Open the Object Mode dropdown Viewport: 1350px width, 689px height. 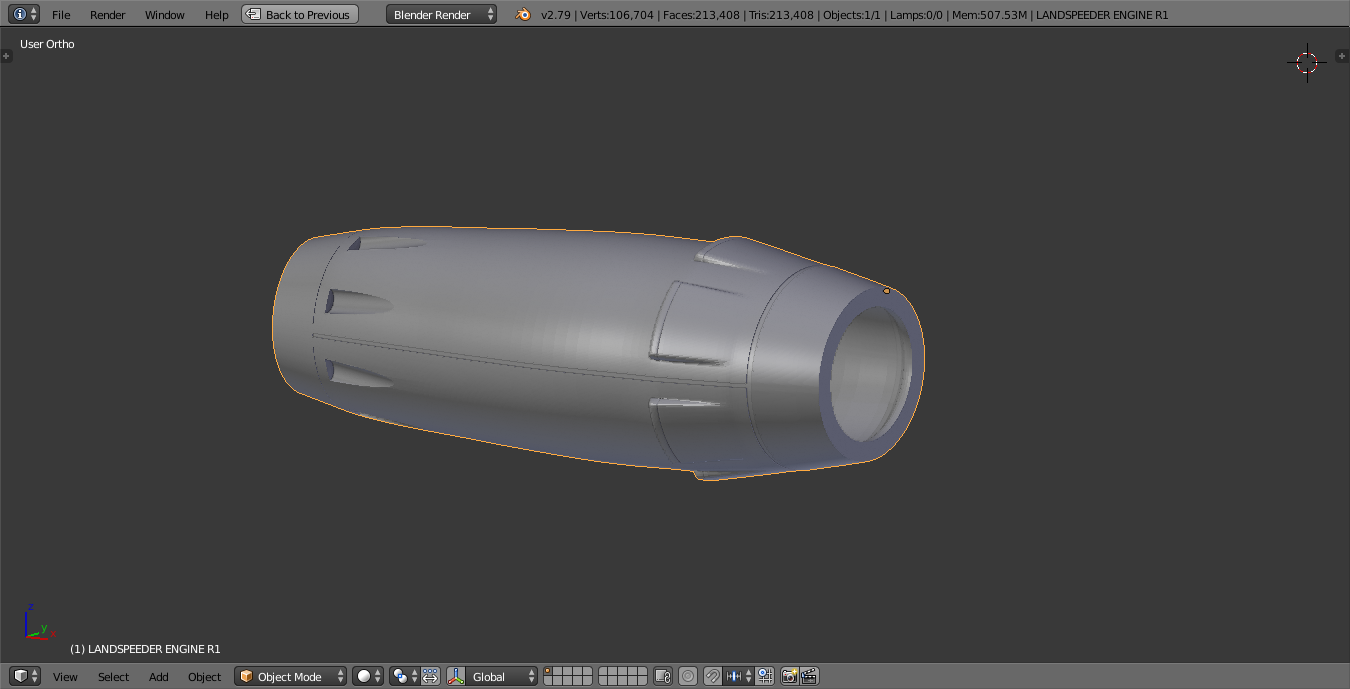click(291, 677)
